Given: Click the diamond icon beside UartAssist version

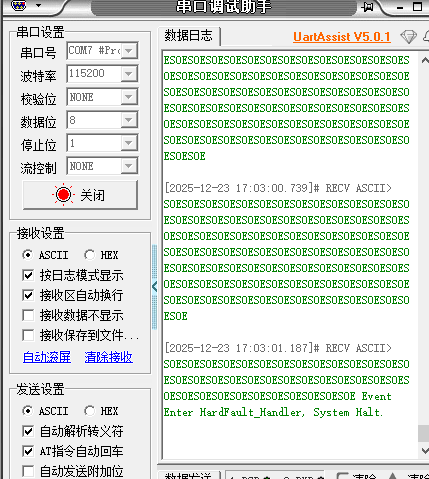Looking at the screenshot, I should [x=408, y=36].
